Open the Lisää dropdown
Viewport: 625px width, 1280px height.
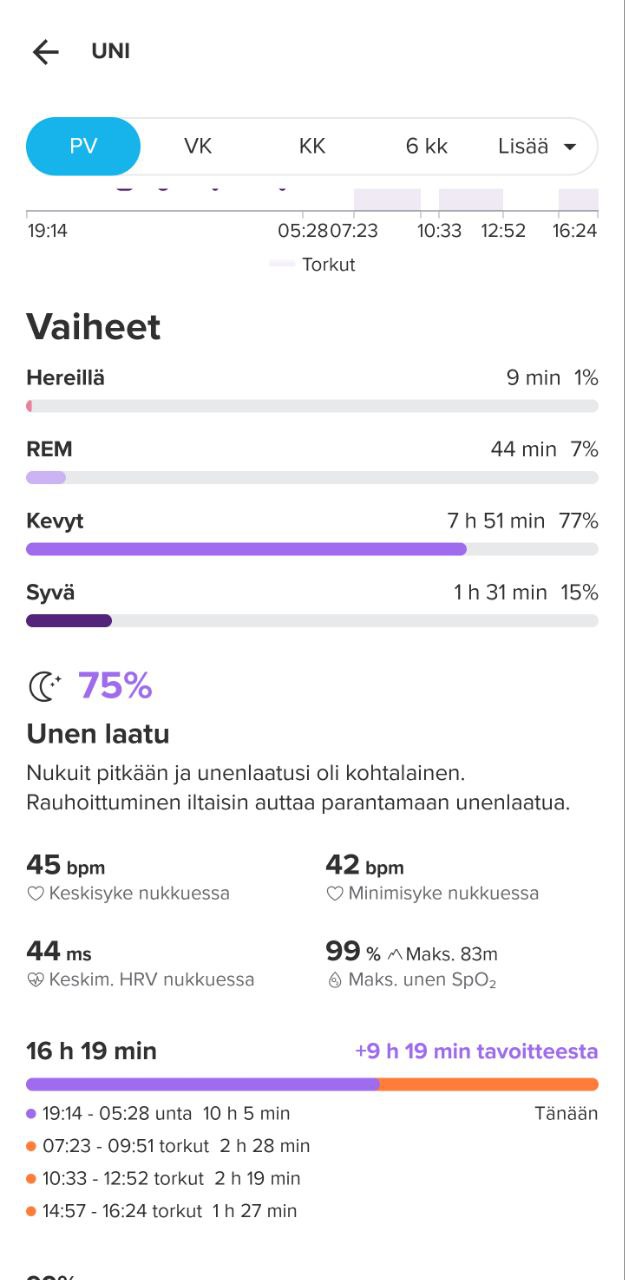524,146
